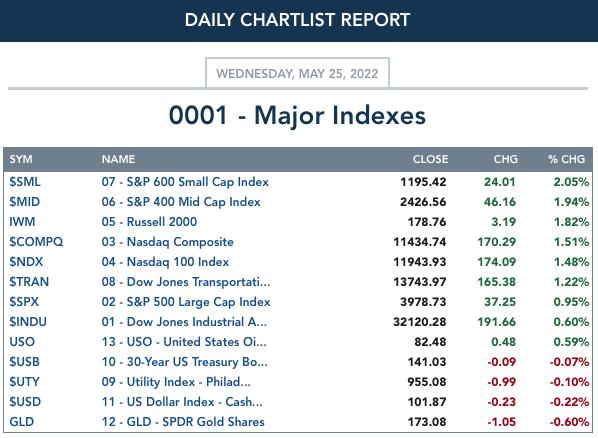This screenshot has width=598, height=438.
Task: Click the Wednesday, May 25, 2022 date box
Action: [x=297, y=73]
